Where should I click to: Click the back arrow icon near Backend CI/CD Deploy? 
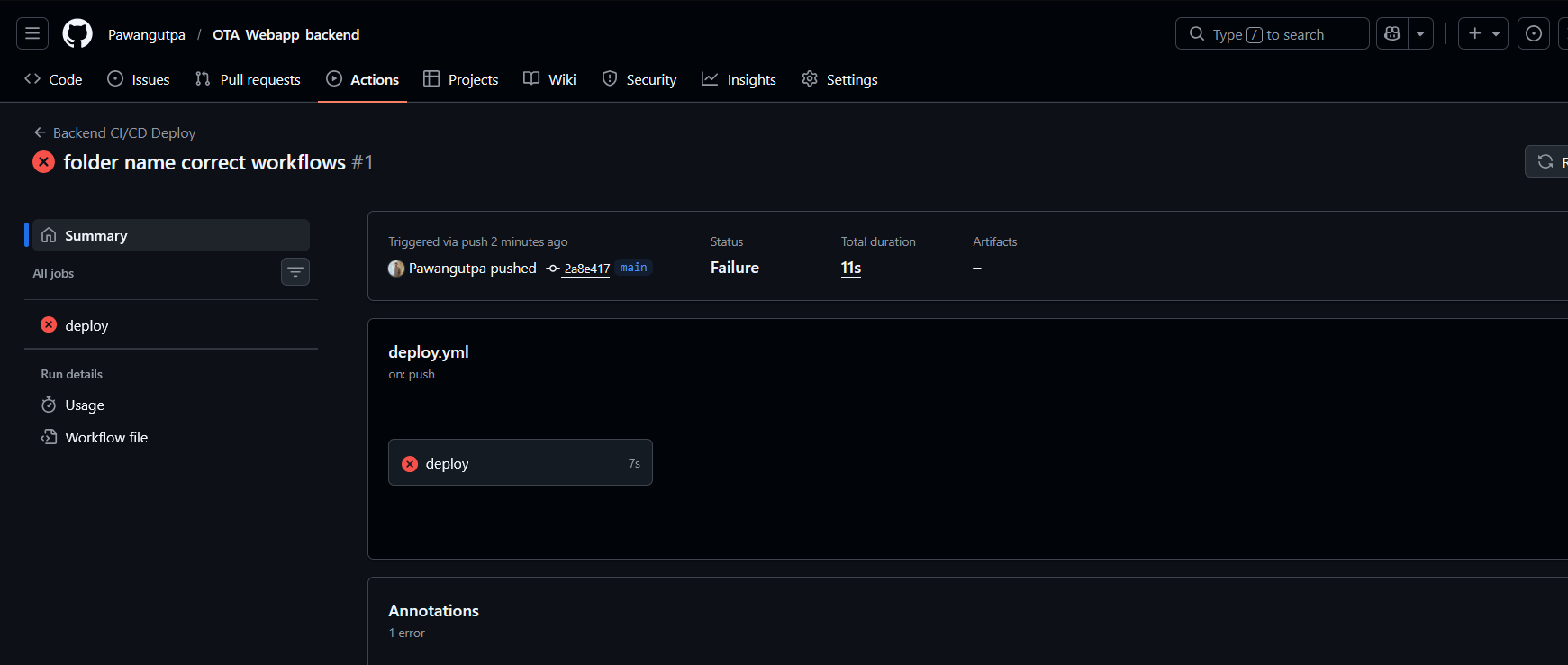click(x=40, y=132)
